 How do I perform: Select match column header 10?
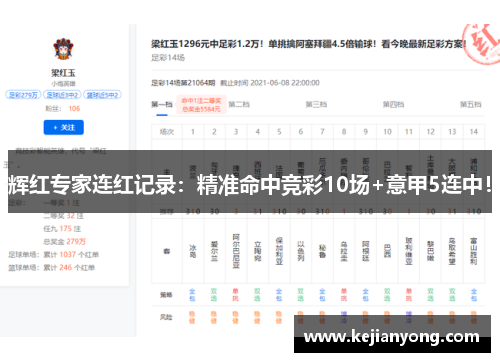click(x=387, y=132)
